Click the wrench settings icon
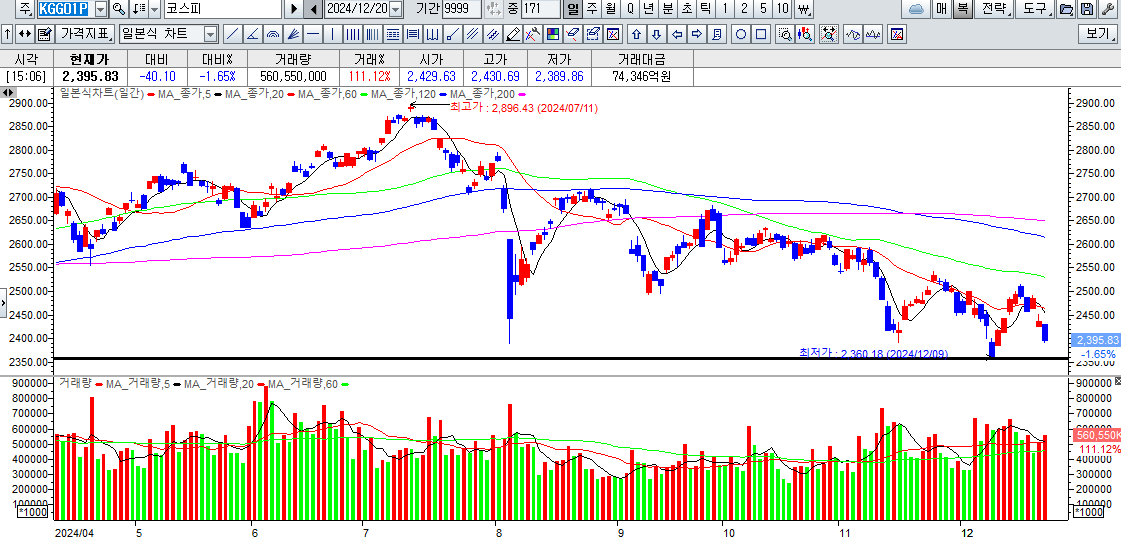The image size is (1121, 537). pos(1107,9)
